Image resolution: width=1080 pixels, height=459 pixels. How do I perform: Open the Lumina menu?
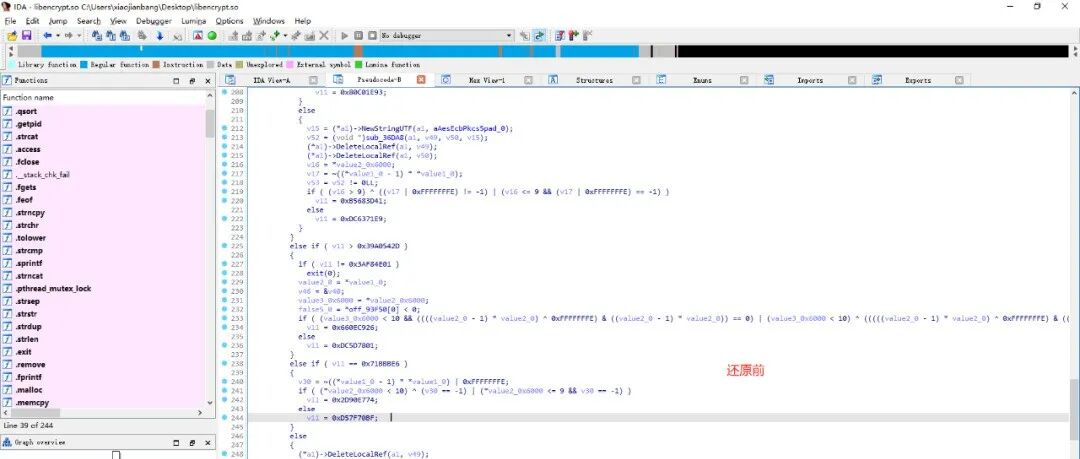(194, 21)
